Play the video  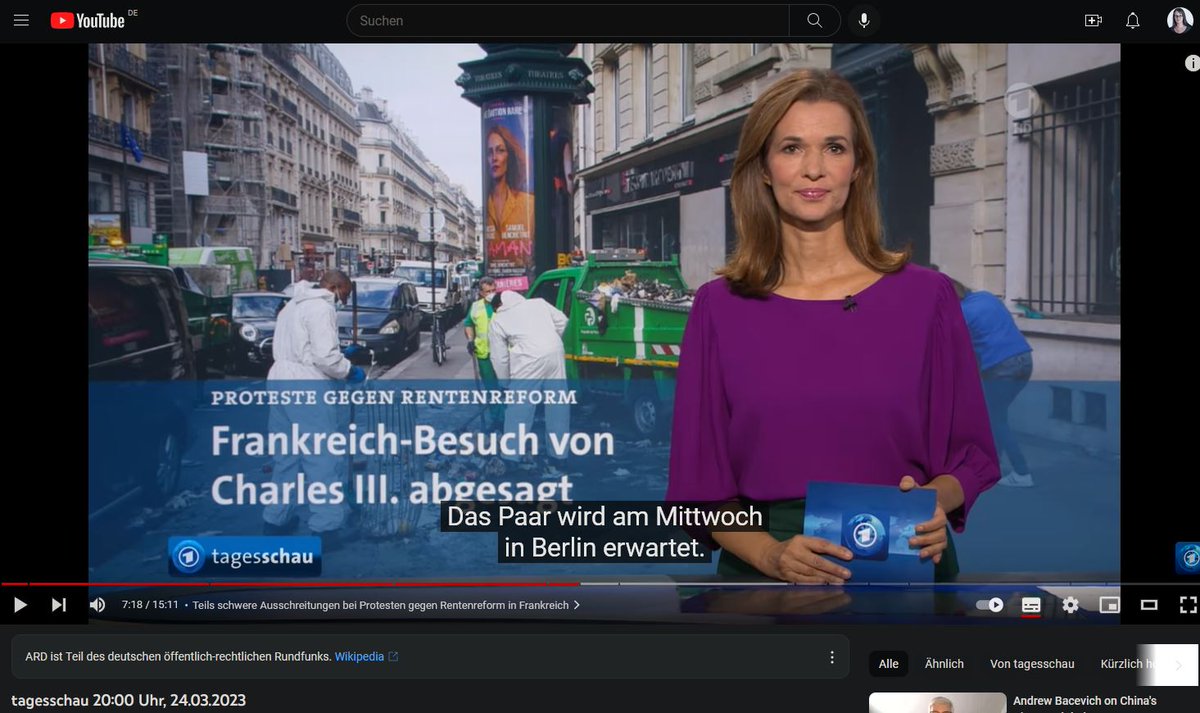click(x=20, y=604)
